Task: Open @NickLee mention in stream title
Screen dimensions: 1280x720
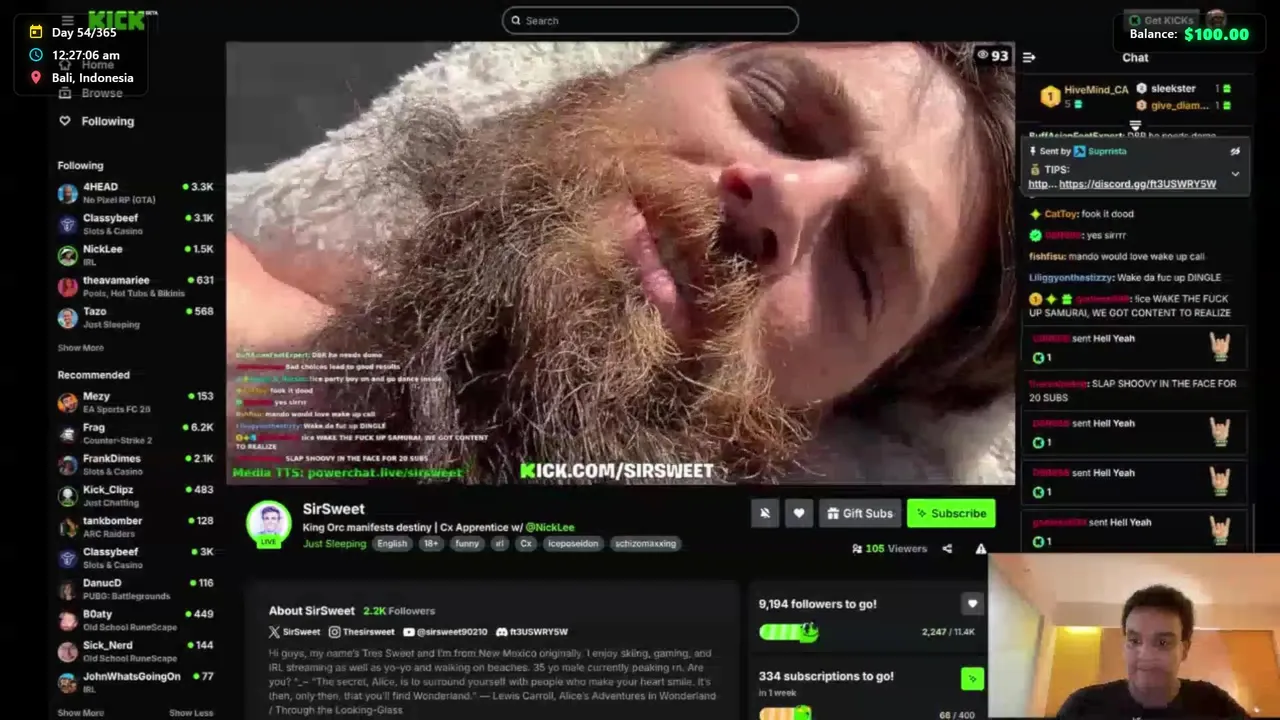Action: pyautogui.click(x=550, y=527)
